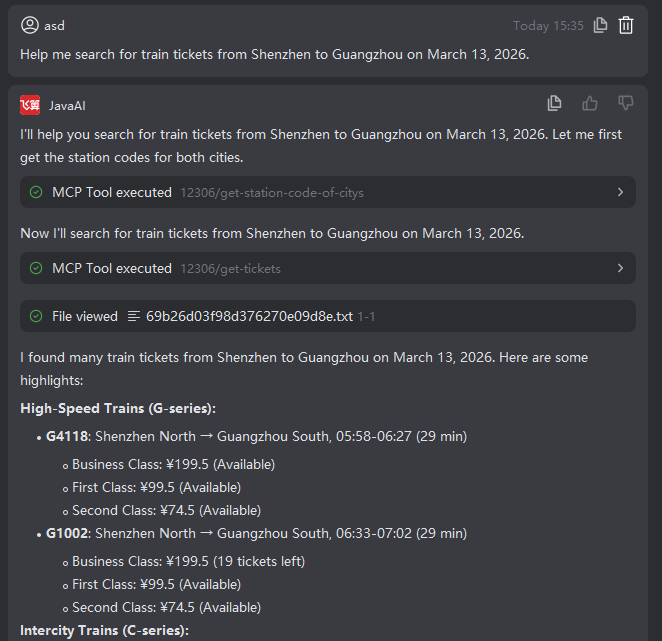Click the asd user avatar icon
662x641 pixels.
[x=30, y=26]
